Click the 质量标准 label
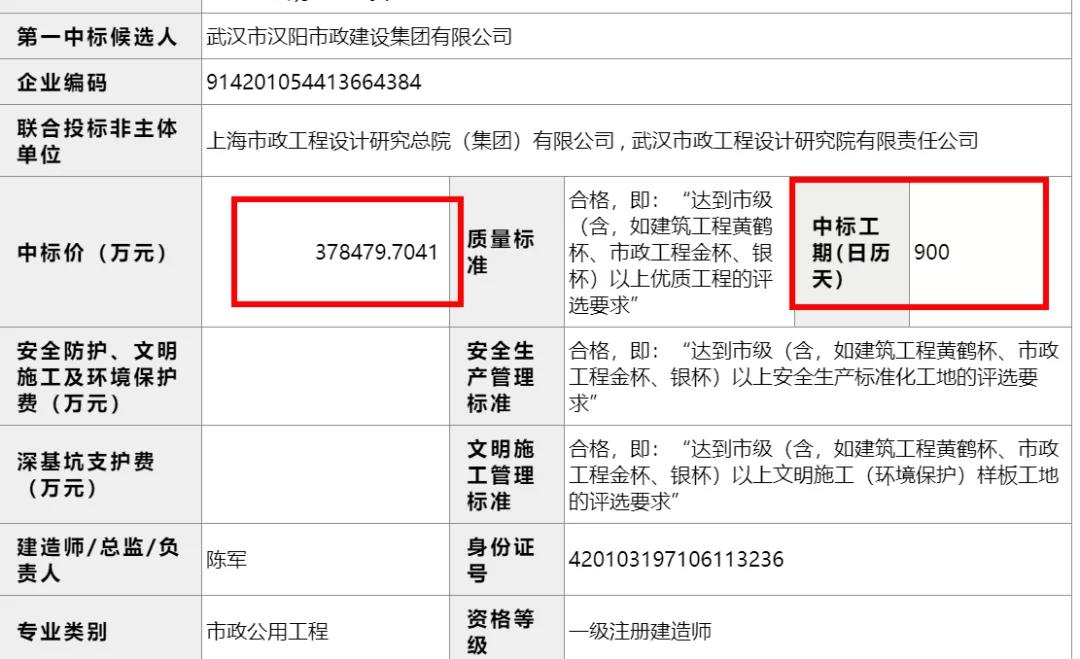Image resolution: width=1080 pixels, height=659 pixels. [x=501, y=253]
